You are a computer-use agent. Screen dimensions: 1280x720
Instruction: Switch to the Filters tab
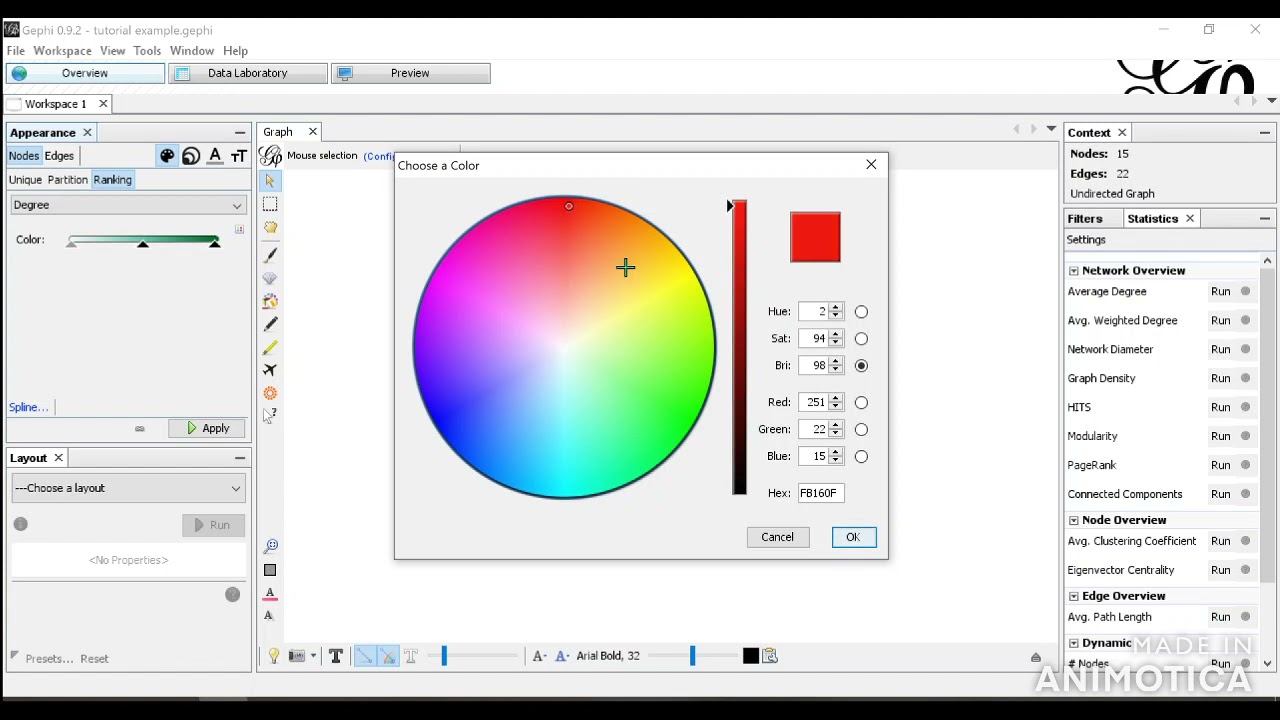pyautogui.click(x=1085, y=219)
